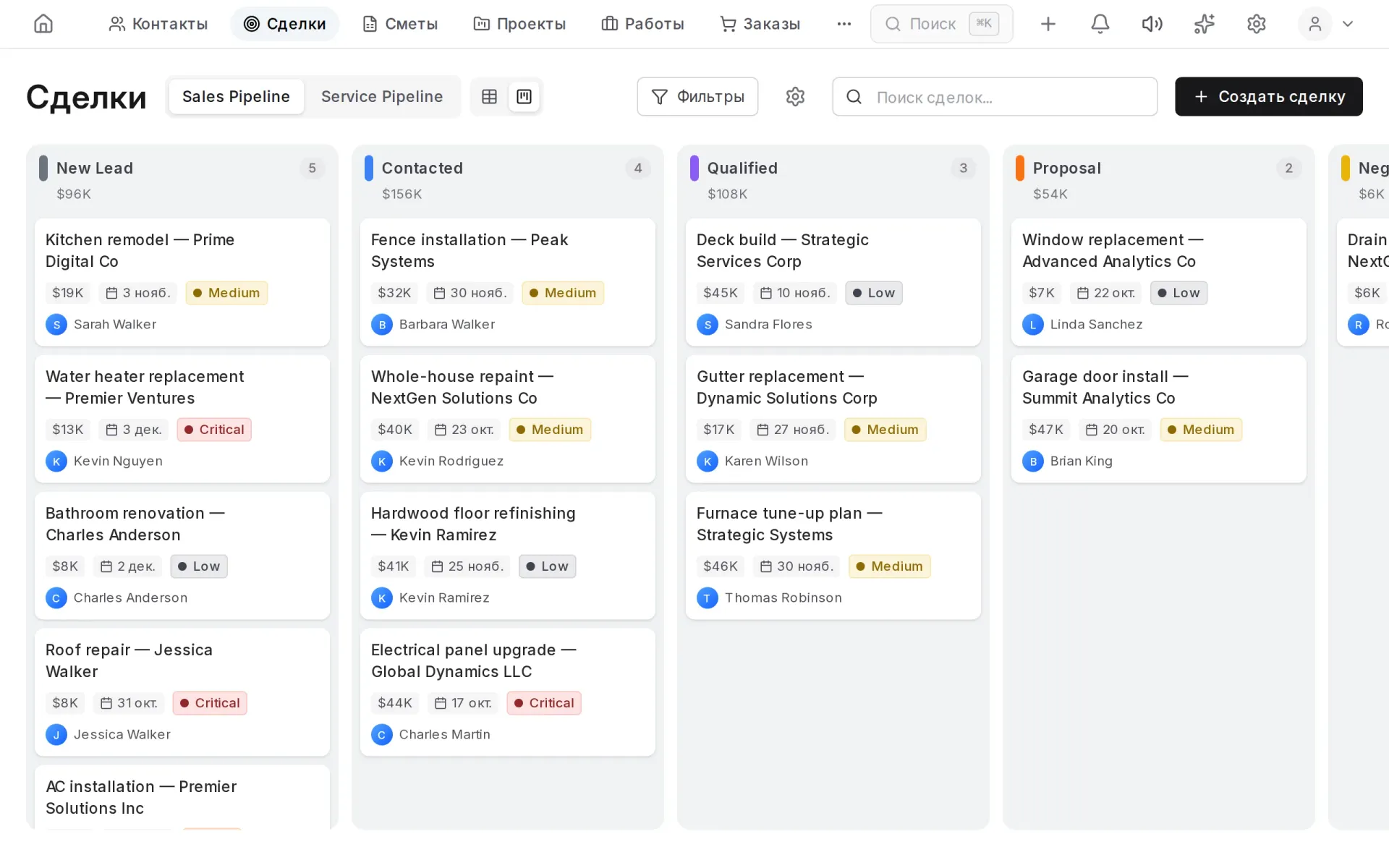Switch to the Service Pipeline tab
1389x868 pixels.
click(381, 96)
